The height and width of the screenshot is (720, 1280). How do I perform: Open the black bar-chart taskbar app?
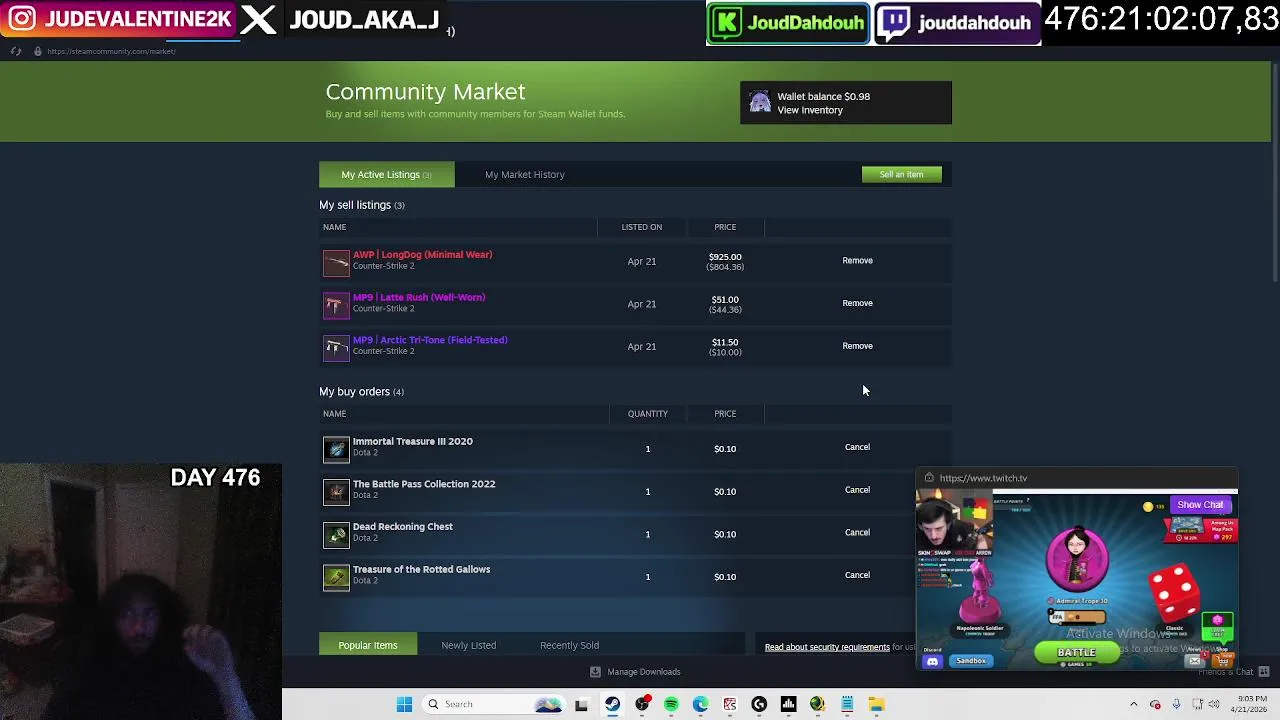click(788, 704)
